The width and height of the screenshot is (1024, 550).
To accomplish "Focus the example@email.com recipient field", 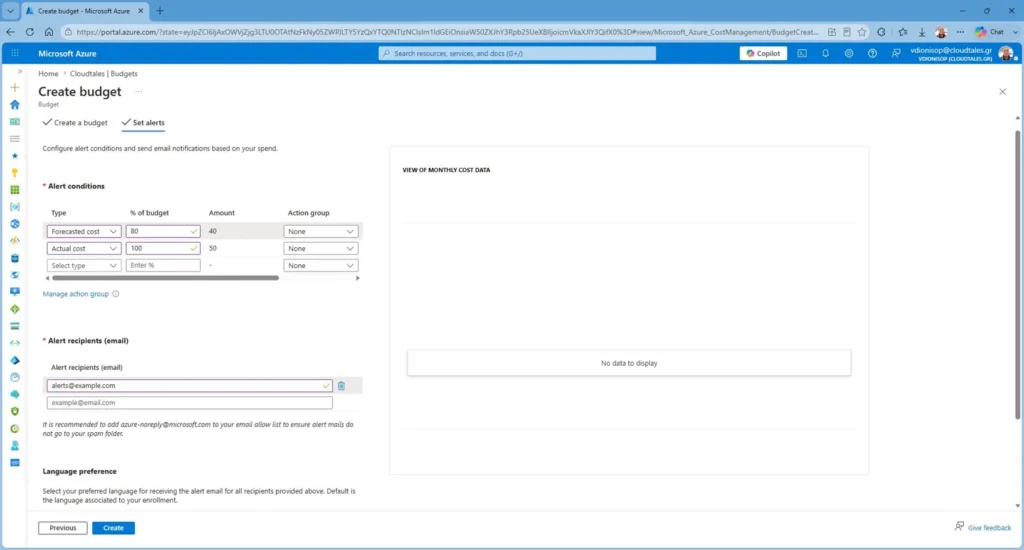I will click(x=189, y=403).
